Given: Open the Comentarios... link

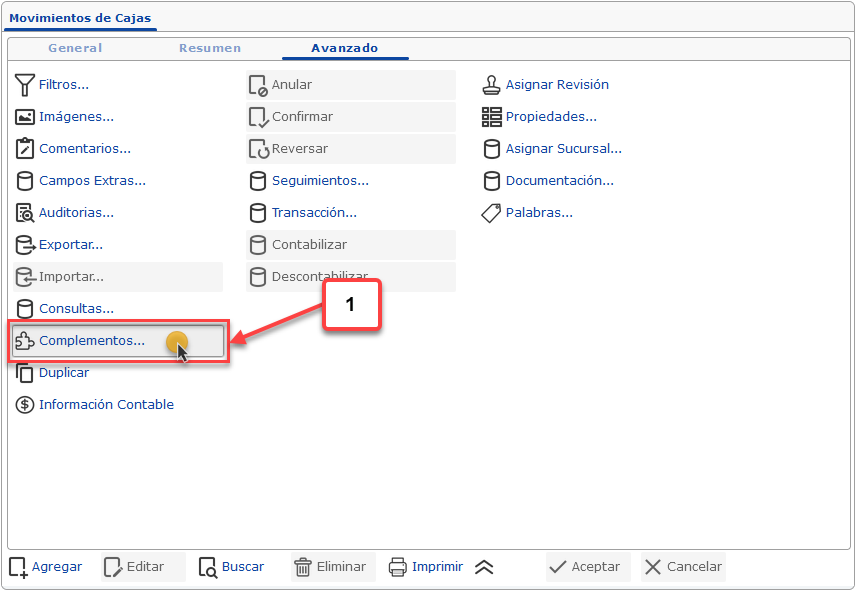Looking at the screenshot, I should point(85,148).
